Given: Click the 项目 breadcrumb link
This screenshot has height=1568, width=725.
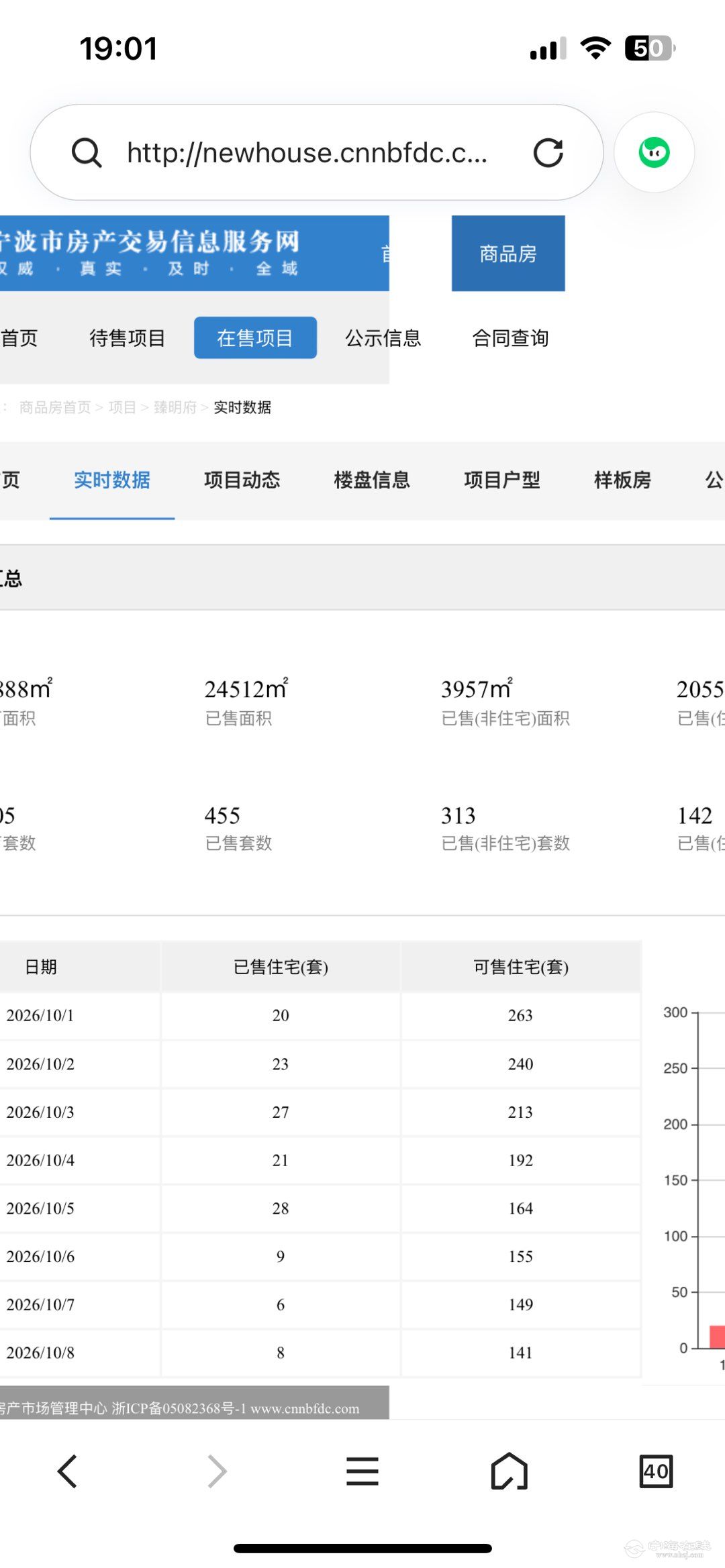Looking at the screenshot, I should pos(122,407).
